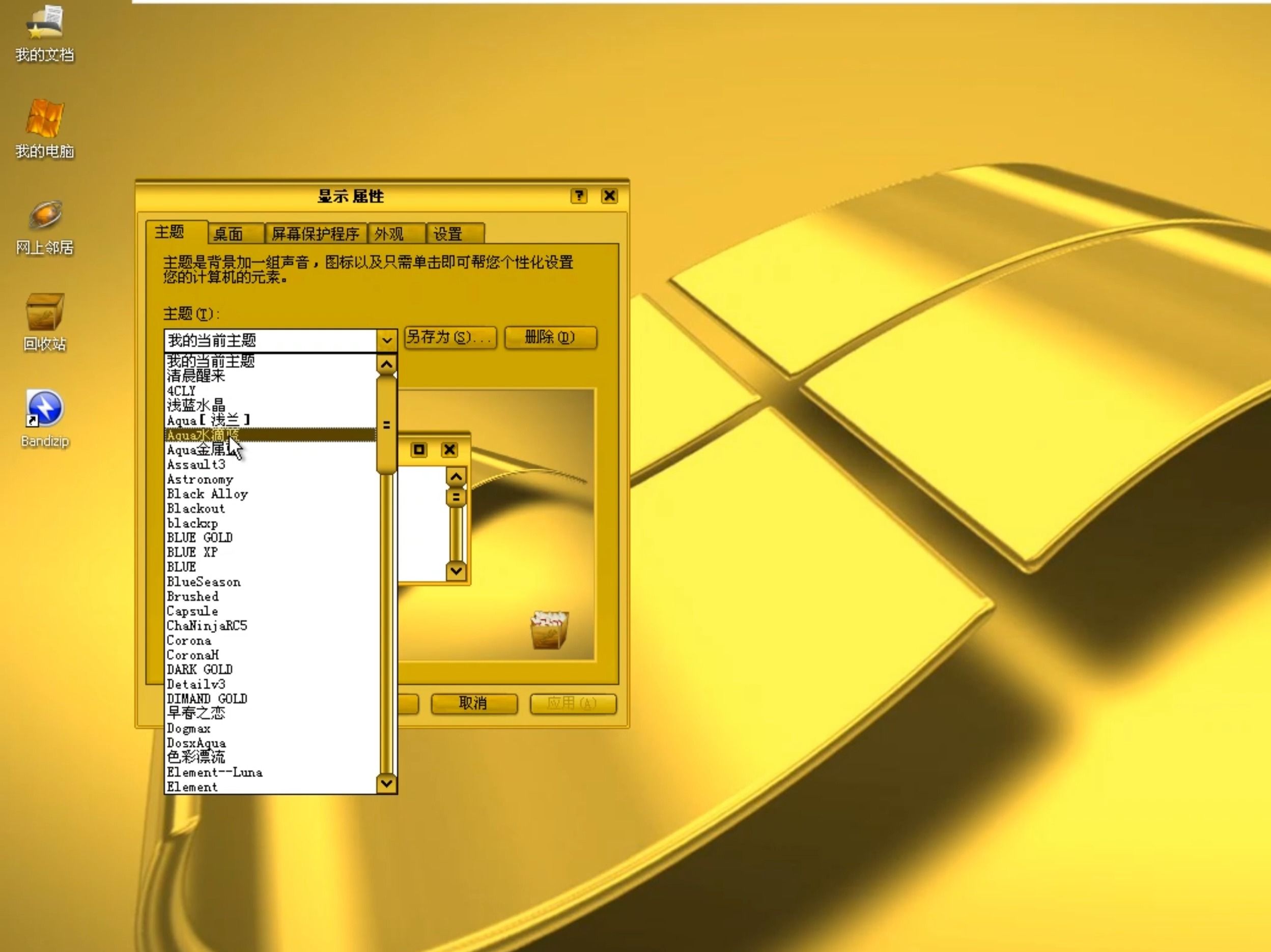Click the help question mark button
The image size is (1271, 952).
coord(579,196)
